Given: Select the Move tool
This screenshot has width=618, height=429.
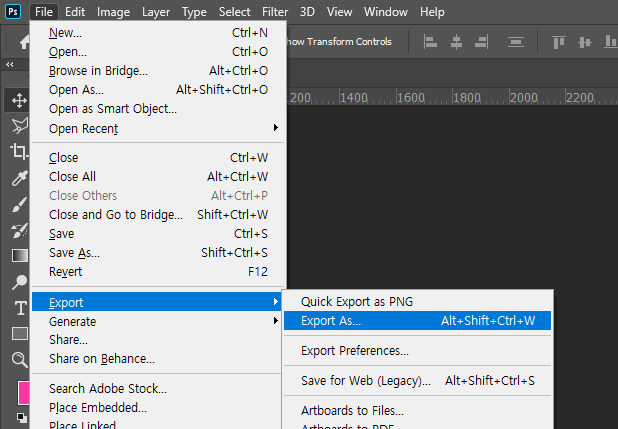Looking at the screenshot, I should (19, 101).
